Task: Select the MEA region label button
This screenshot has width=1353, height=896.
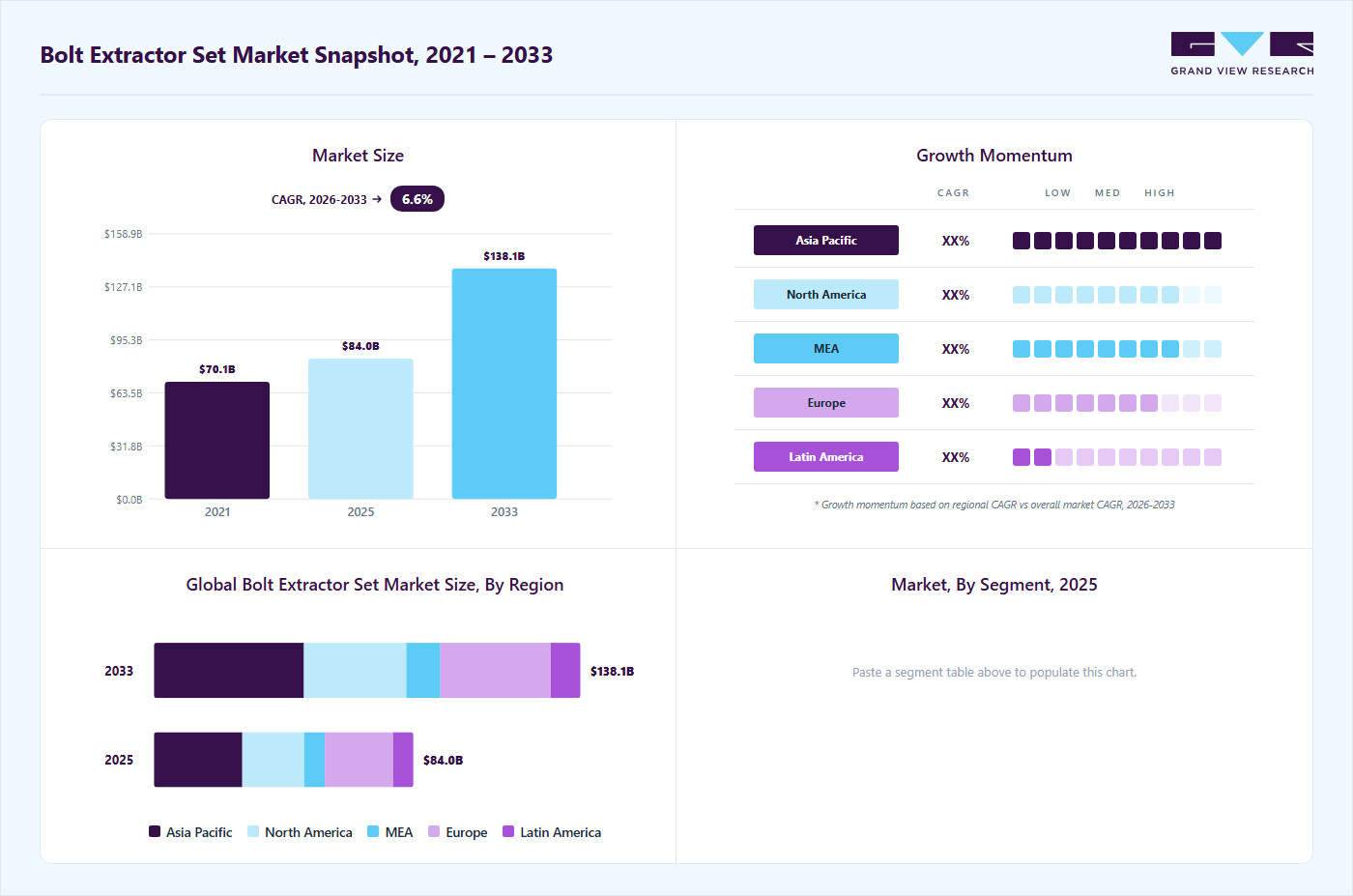Action: tap(826, 349)
